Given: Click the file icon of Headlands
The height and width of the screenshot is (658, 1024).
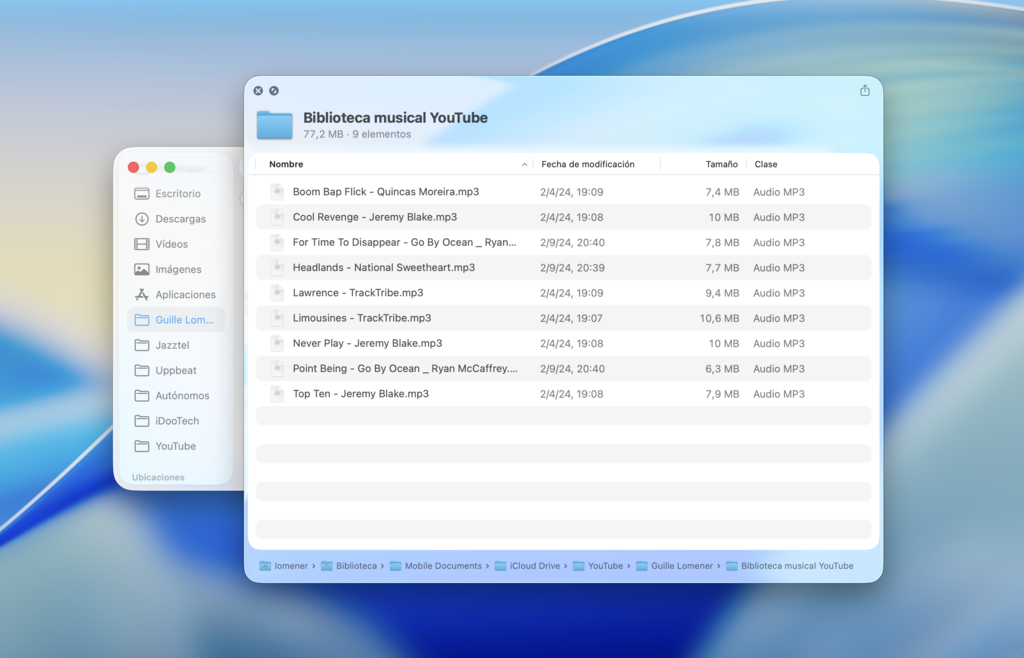Looking at the screenshot, I should tap(277, 267).
